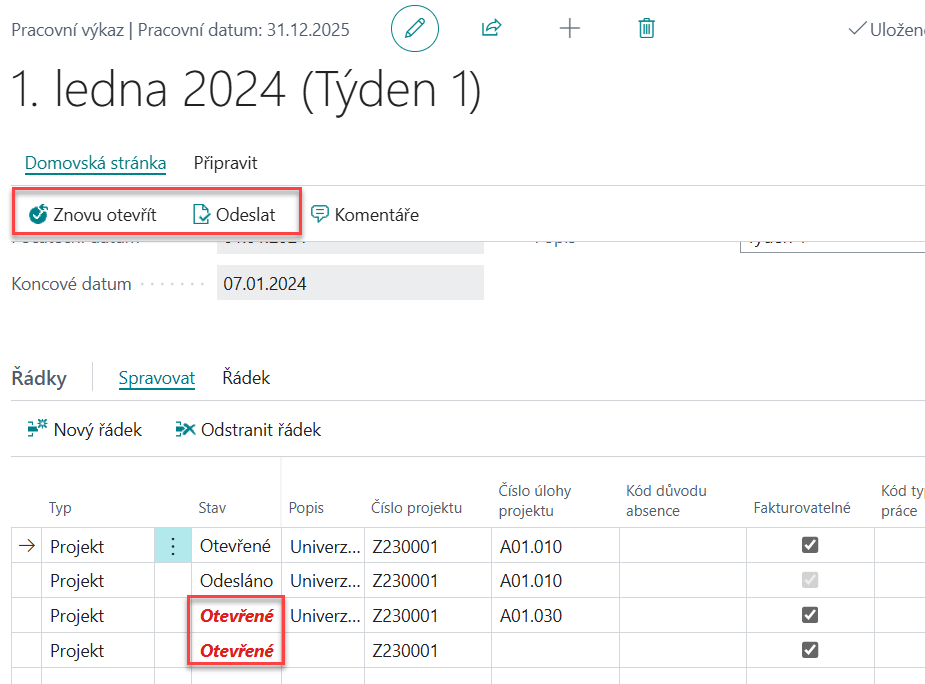Click Stav column header
Viewport: 925px width, 684px height.
(x=212, y=508)
